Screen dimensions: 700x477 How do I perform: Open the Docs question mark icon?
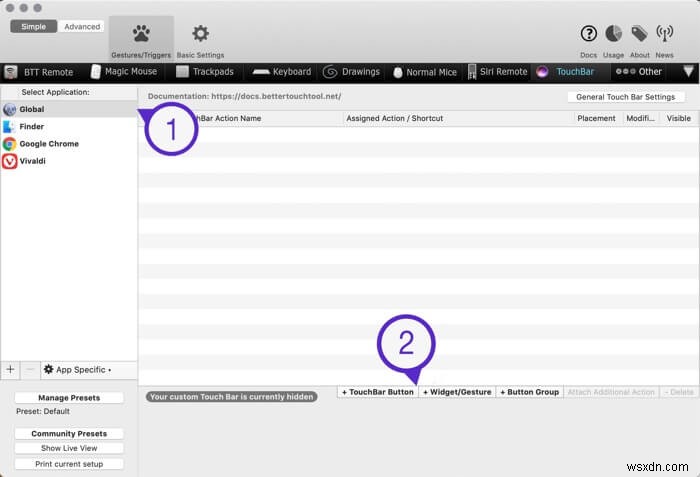point(588,33)
